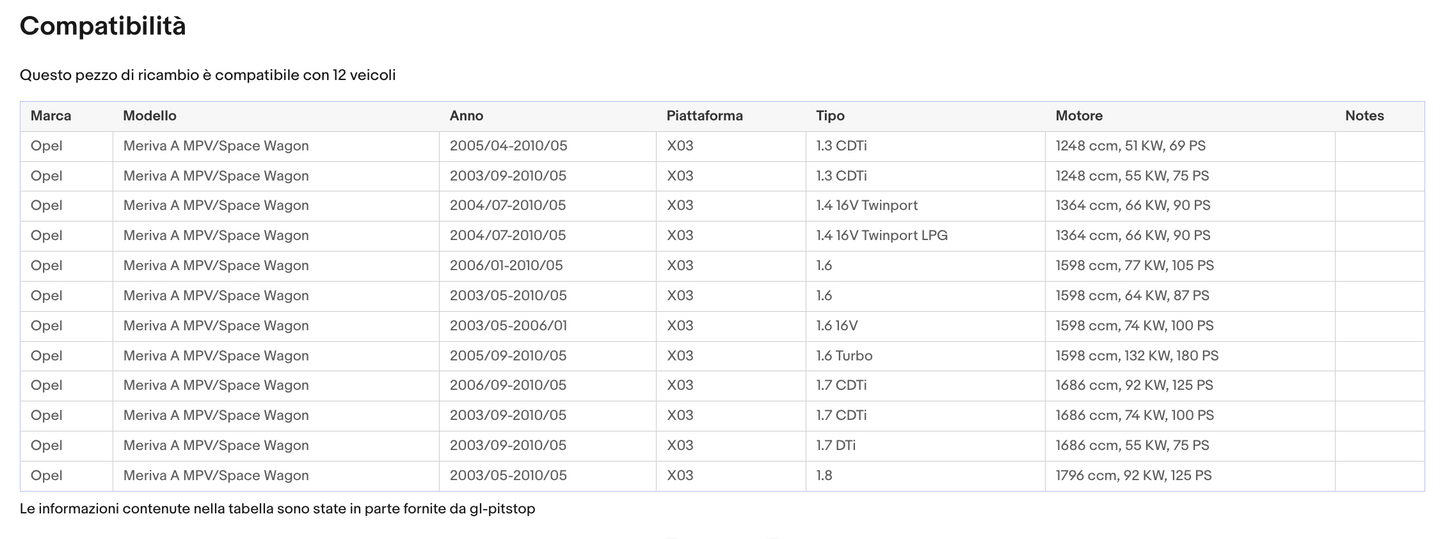
Task: Click the gl-pitstop information note
Action: tap(277, 509)
